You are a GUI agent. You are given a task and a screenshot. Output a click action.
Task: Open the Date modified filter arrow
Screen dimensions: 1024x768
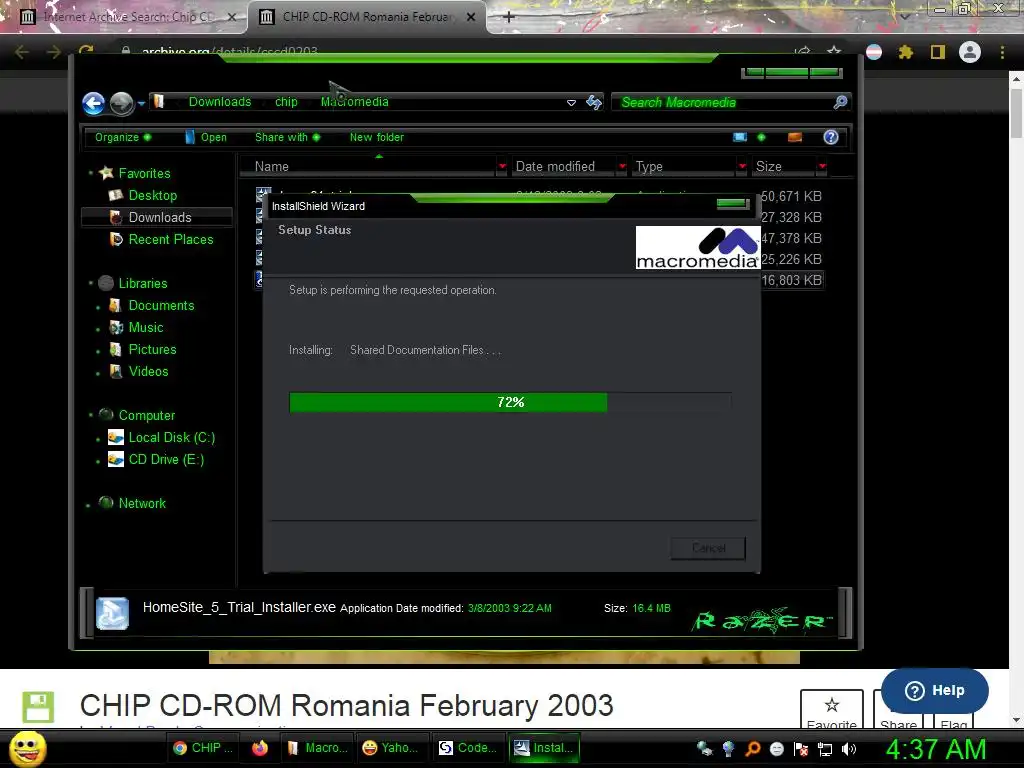(622, 167)
